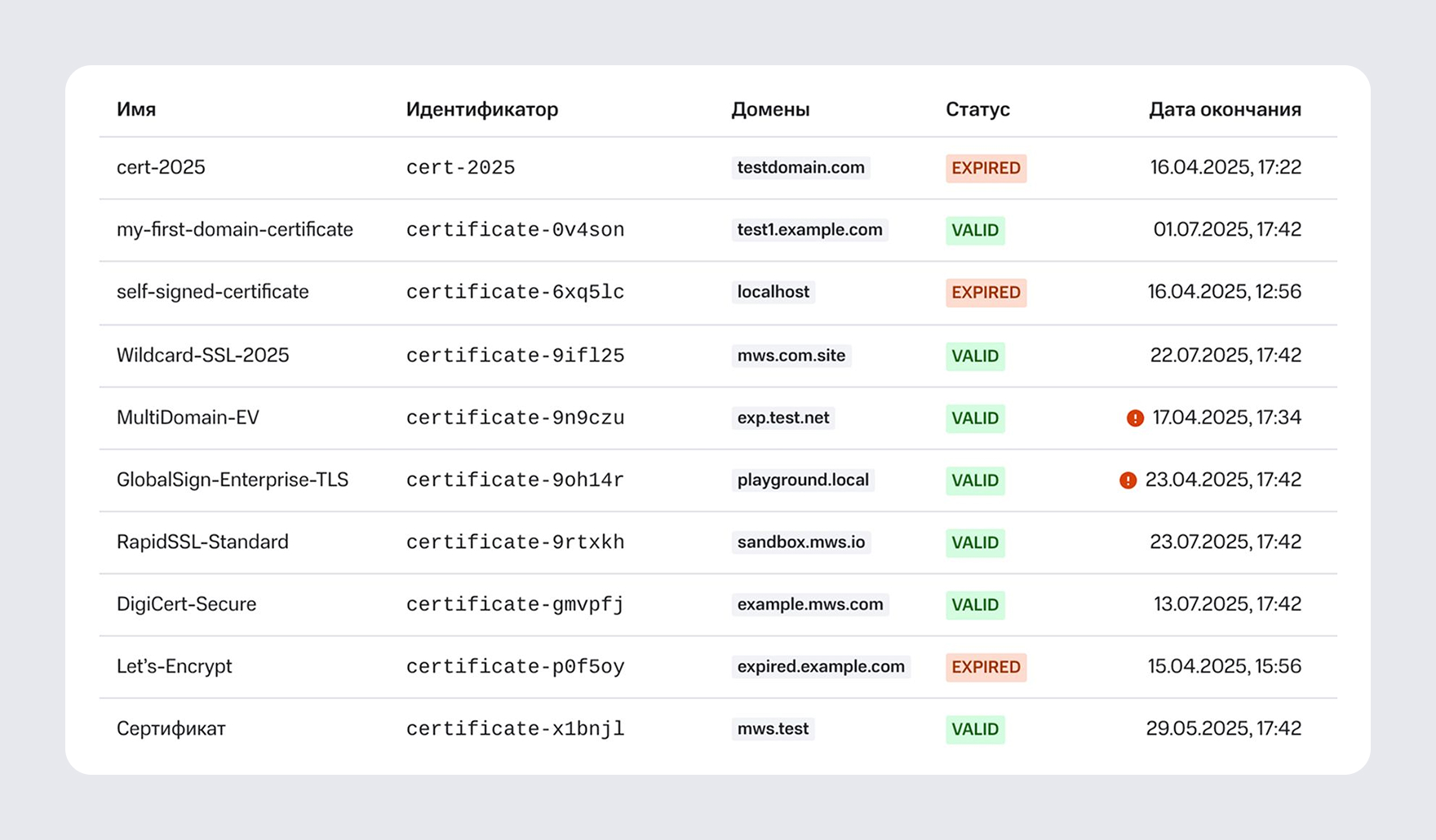This screenshot has width=1436, height=840.
Task: Open the Сертификат row name
Action: (x=171, y=729)
